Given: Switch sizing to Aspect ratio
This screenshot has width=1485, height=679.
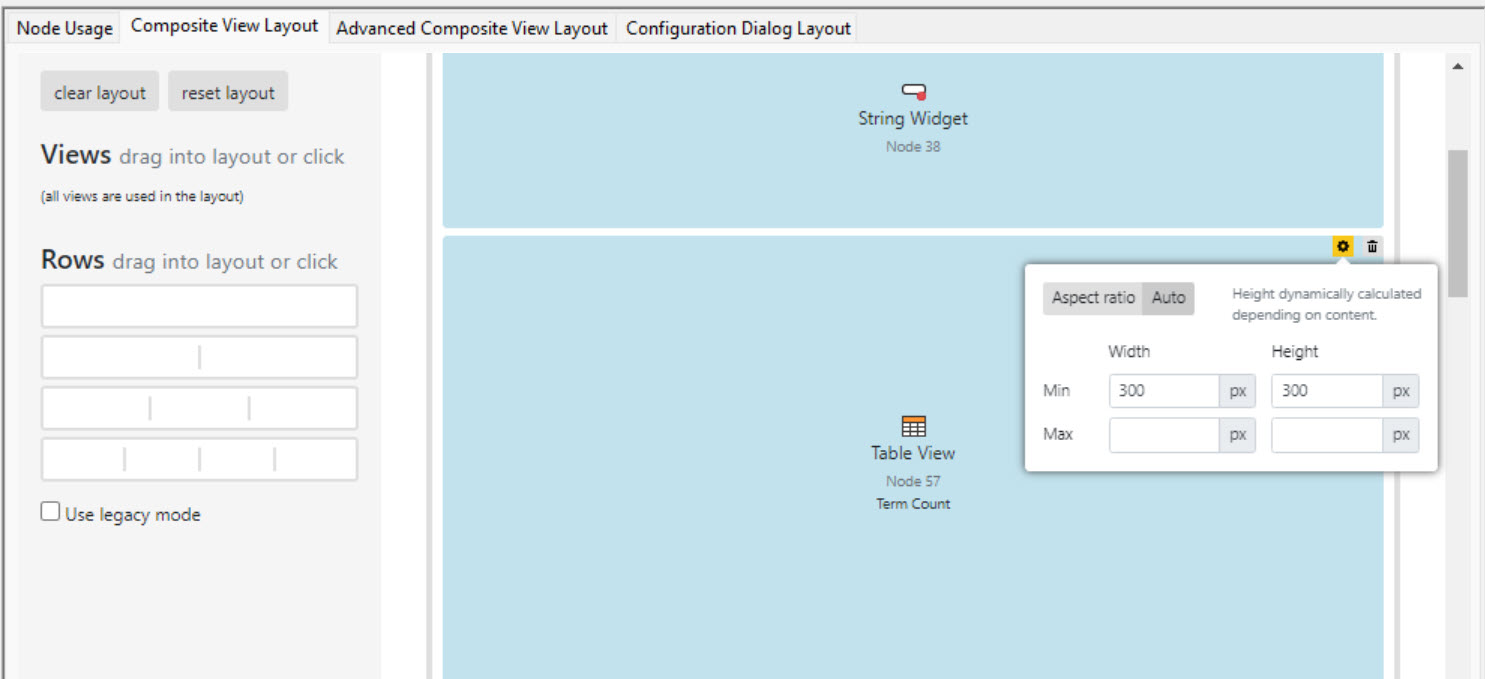Looking at the screenshot, I should (x=1093, y=298).
